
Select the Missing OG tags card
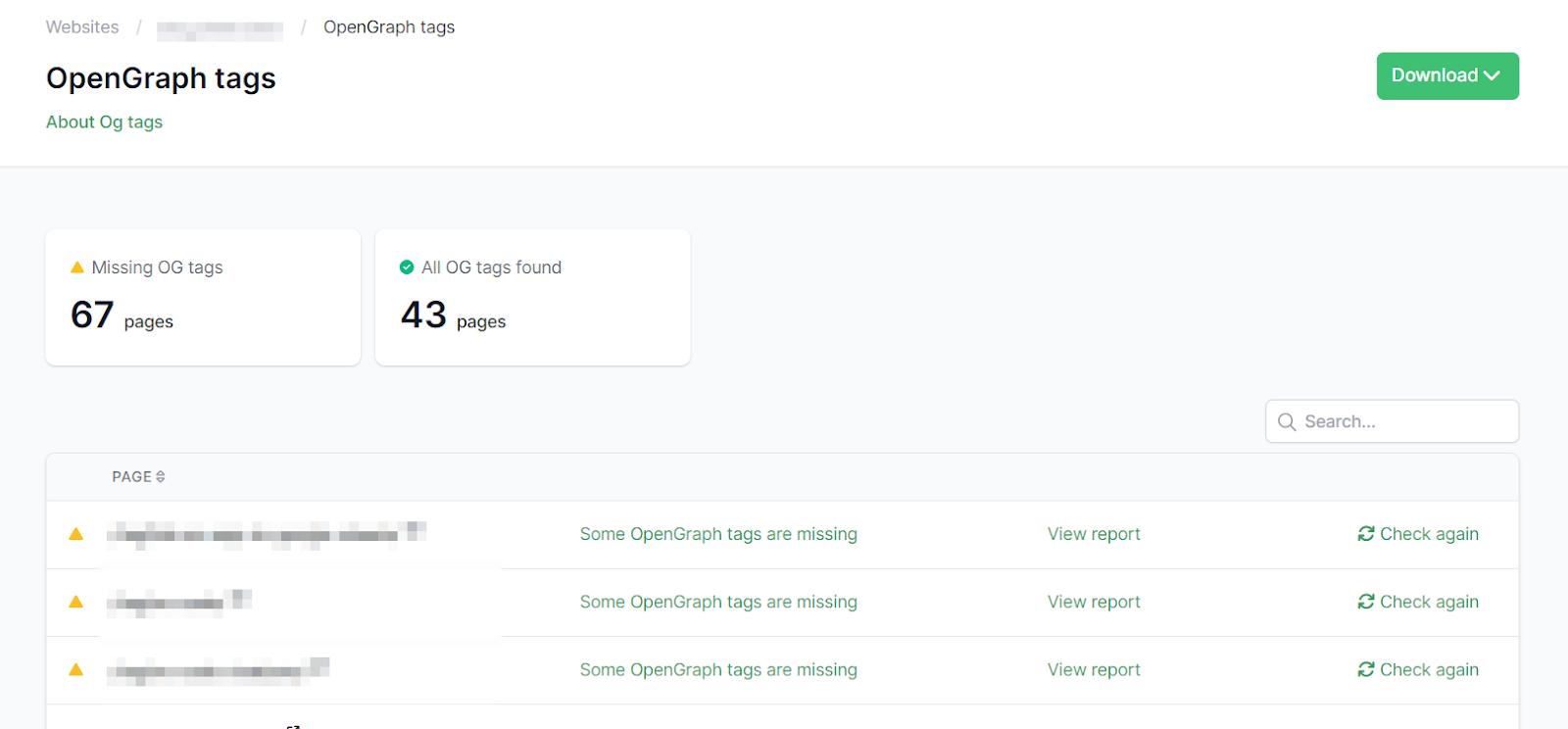[x=203, y=298]
